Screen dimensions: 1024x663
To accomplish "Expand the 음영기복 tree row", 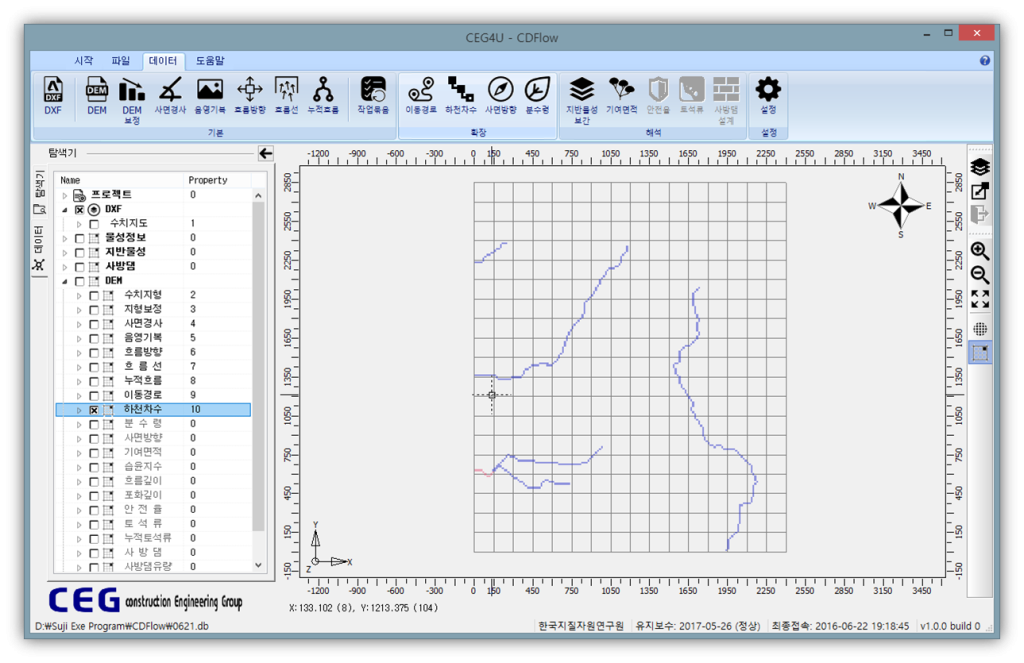I will [79, 338].
